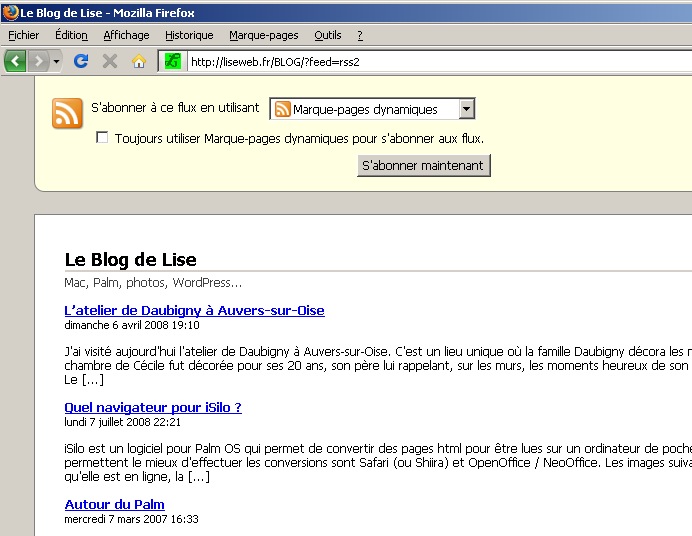Viewport: 692px width, 536px height.
Task: Open the Marque-pages dynamiques dropdown
Action: coord(372,109)
